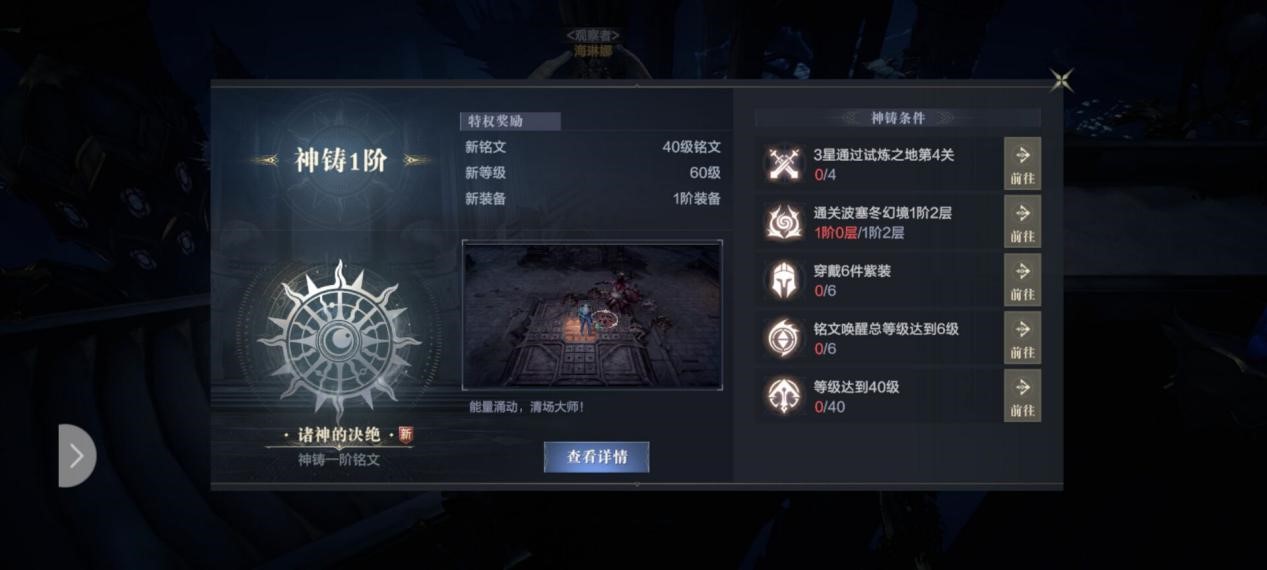Click crossed swords trial icon
The image size is (1267, 570).
[x=784, y=165]
